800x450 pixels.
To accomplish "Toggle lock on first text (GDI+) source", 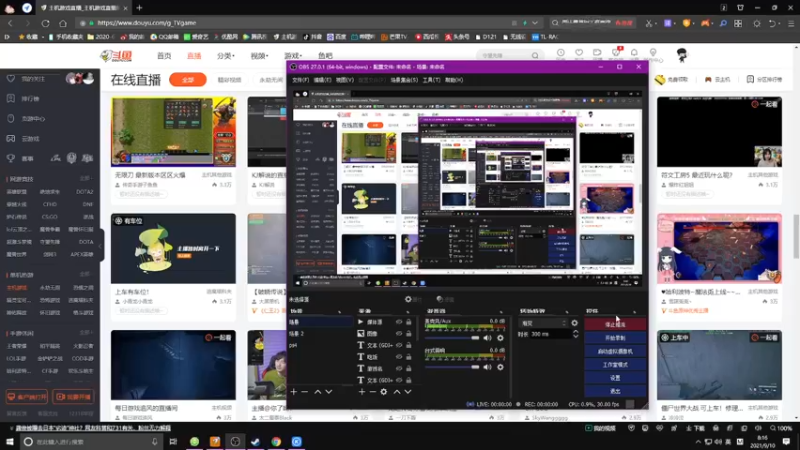I will tap(408, 345).
